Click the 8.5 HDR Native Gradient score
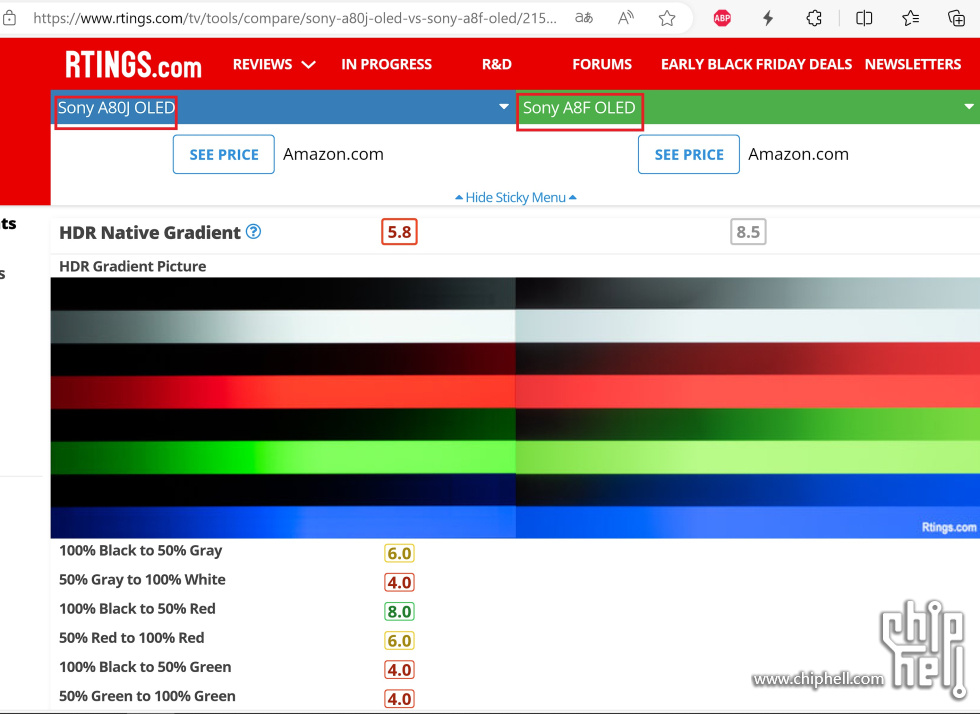The image size is (980, 714). pos(748,232)
